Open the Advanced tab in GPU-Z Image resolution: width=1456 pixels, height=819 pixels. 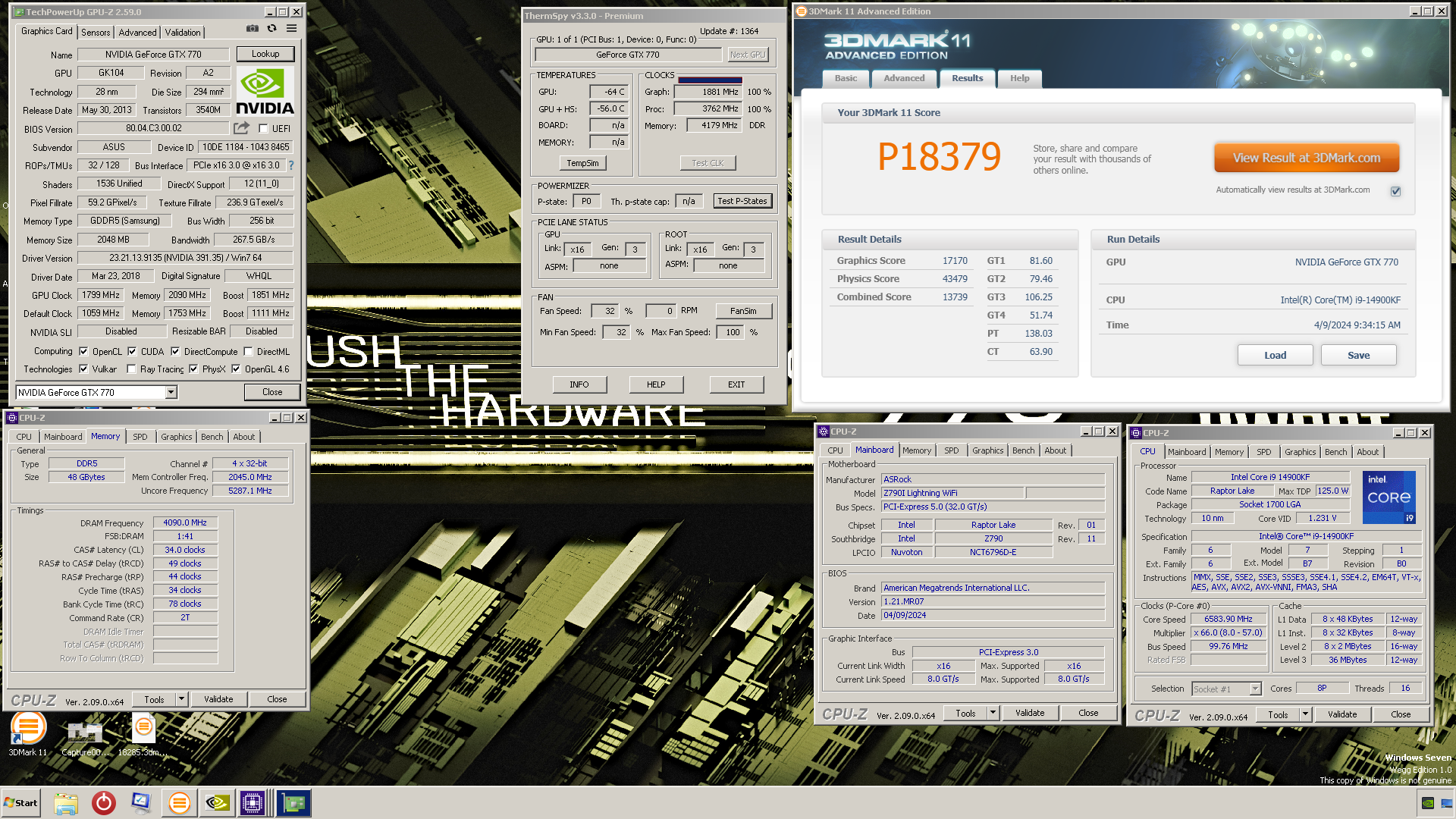point(137,32)
